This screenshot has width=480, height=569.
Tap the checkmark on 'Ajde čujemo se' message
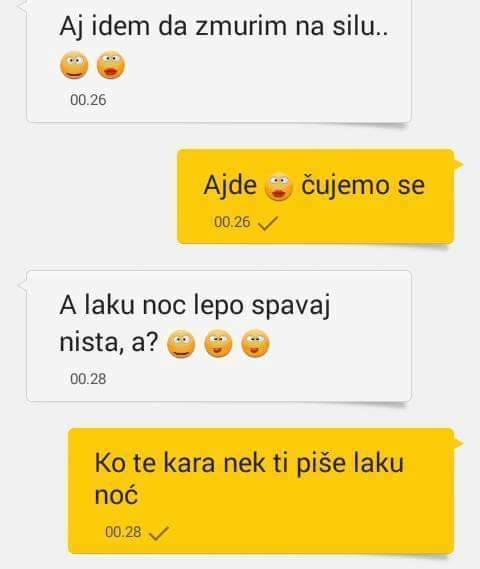click(268, 223)
